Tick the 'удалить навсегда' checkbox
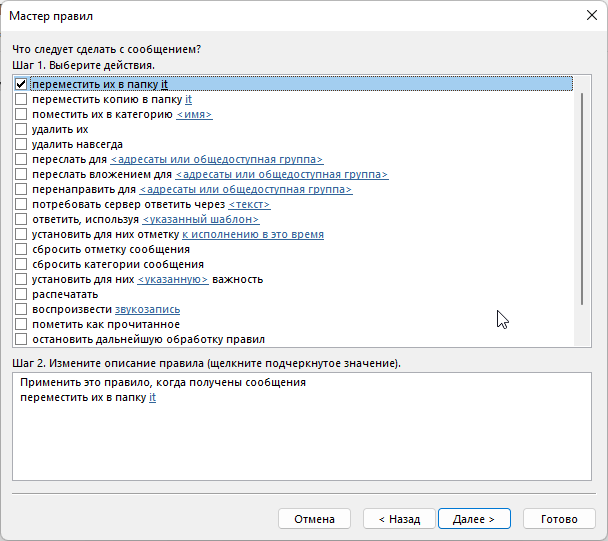This screenshot has width=608, height=541. (21, 145)
